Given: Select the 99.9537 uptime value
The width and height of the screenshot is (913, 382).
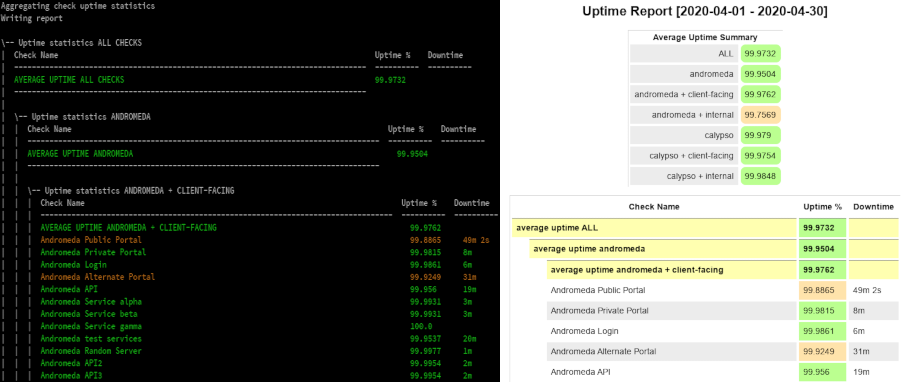Looking at the screenshot, I should [426, 339].
